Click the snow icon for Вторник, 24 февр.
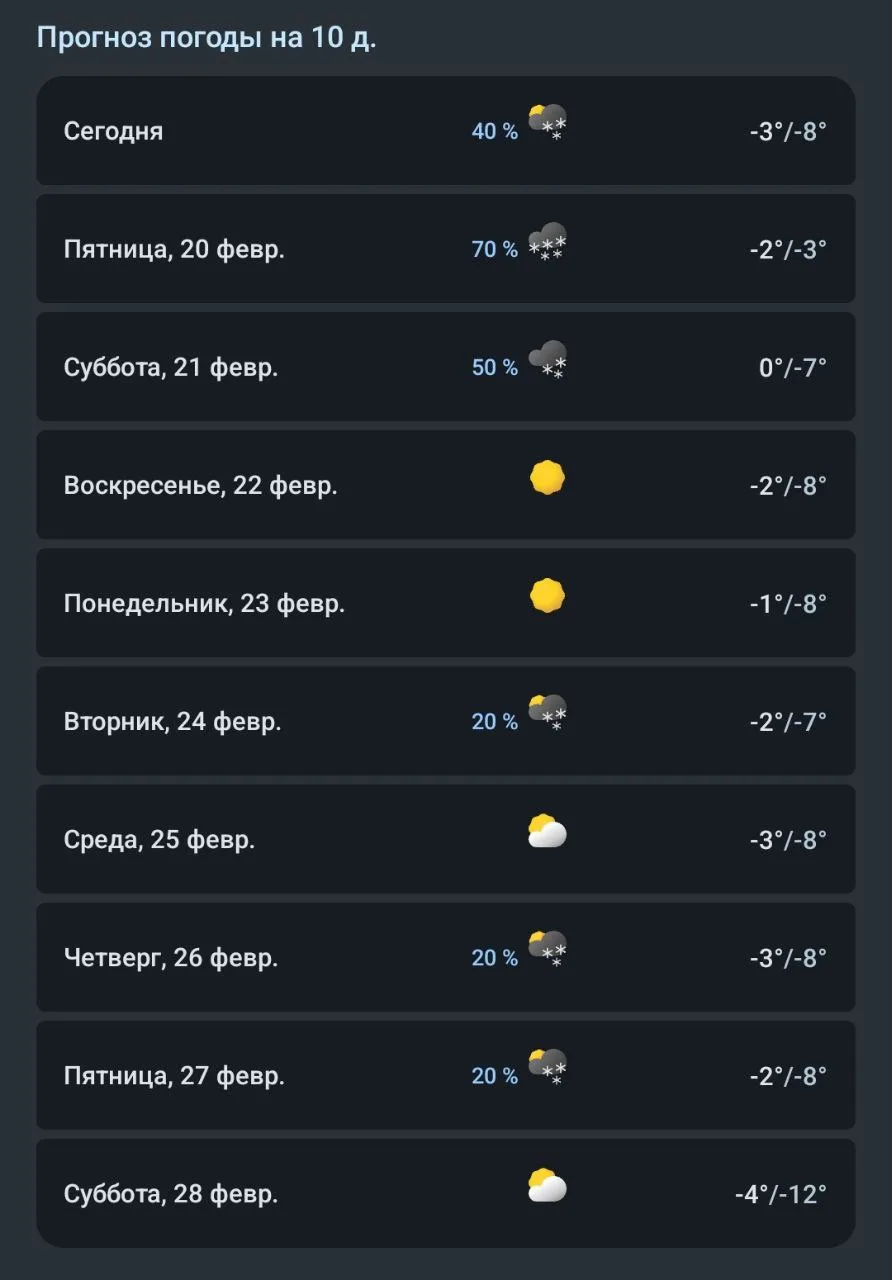Viewport: 892px width, 1280px height. pyautogui.click(x=547, y=713)
